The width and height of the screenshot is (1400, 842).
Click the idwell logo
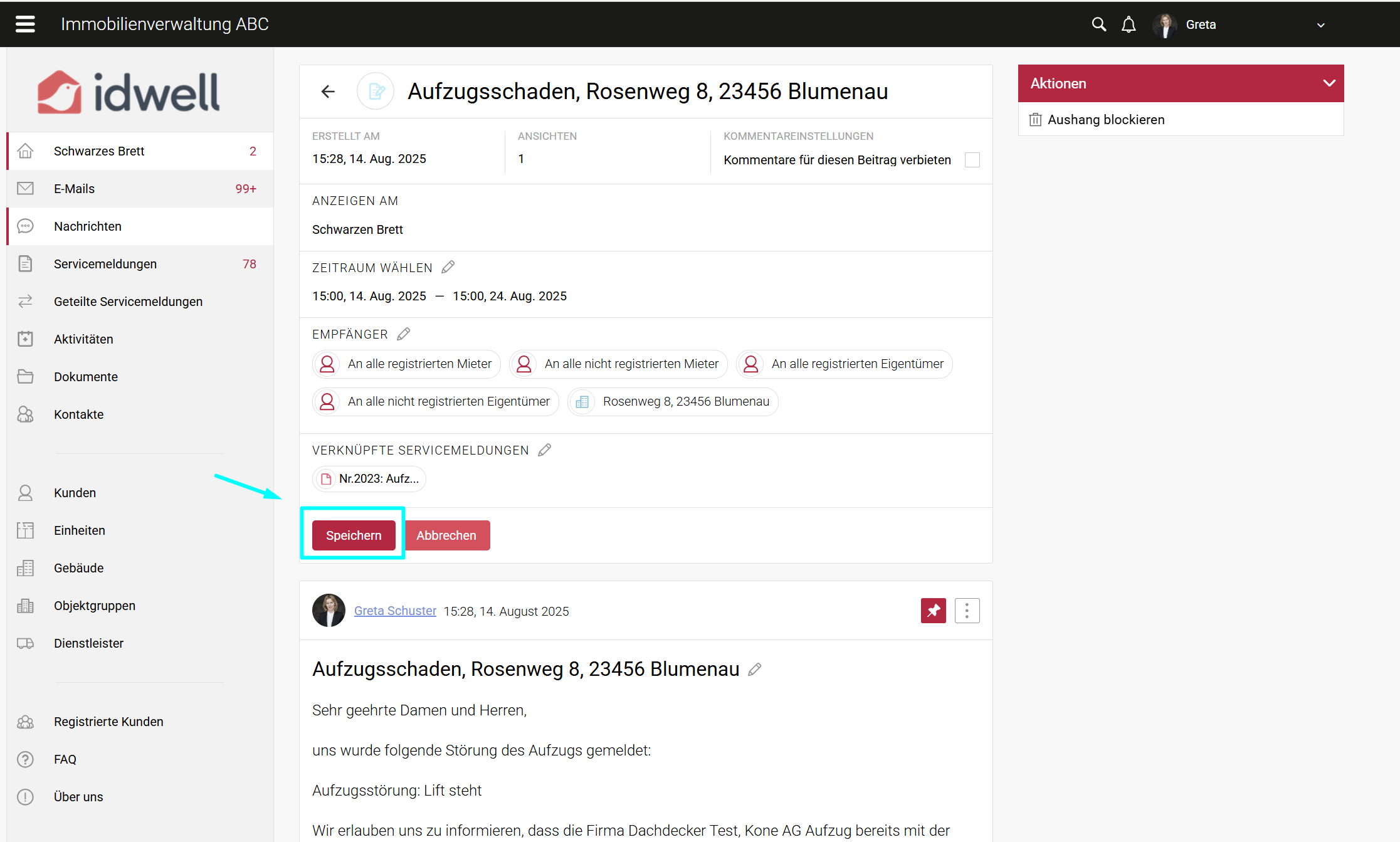tap(129, 92)
